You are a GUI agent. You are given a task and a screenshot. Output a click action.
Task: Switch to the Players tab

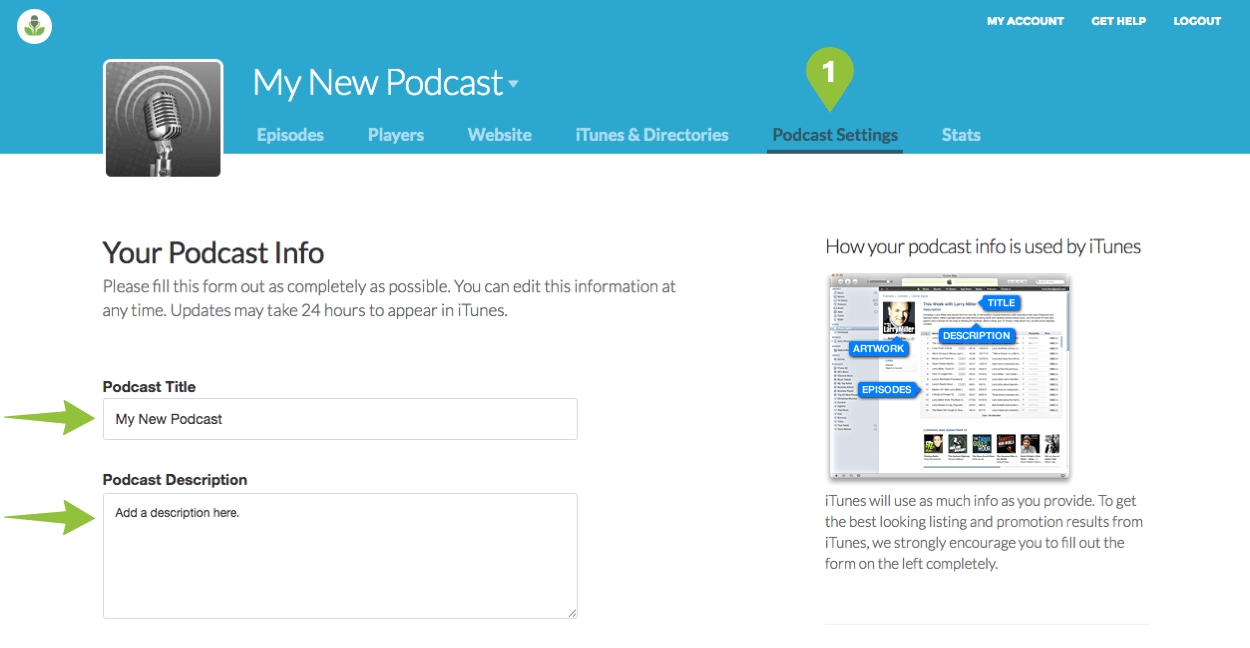click(395, 135)
